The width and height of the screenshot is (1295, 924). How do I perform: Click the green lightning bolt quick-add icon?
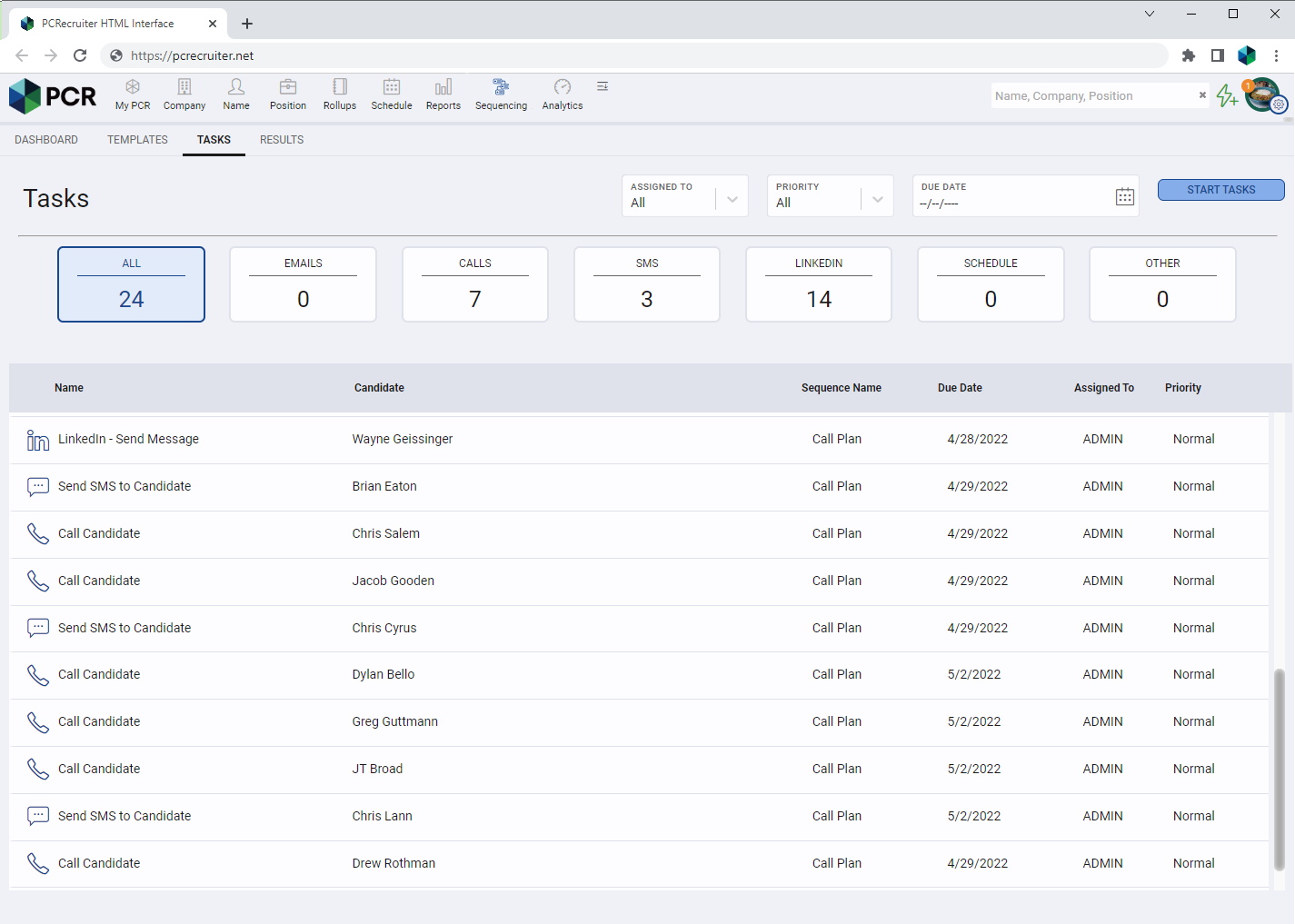coord(1227,95)
